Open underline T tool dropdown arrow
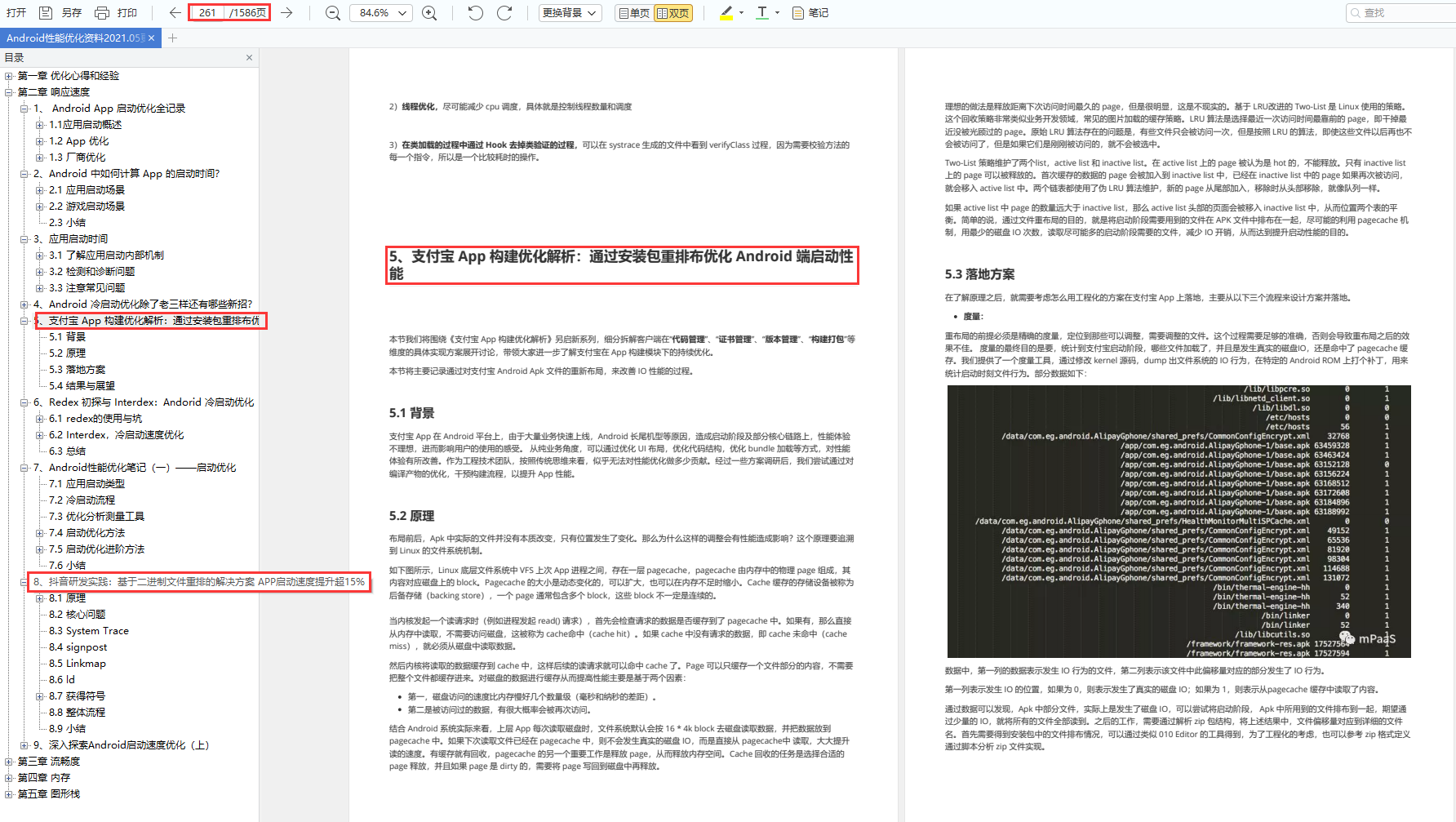Viewport: 1456px width, 822px height. 777,13
